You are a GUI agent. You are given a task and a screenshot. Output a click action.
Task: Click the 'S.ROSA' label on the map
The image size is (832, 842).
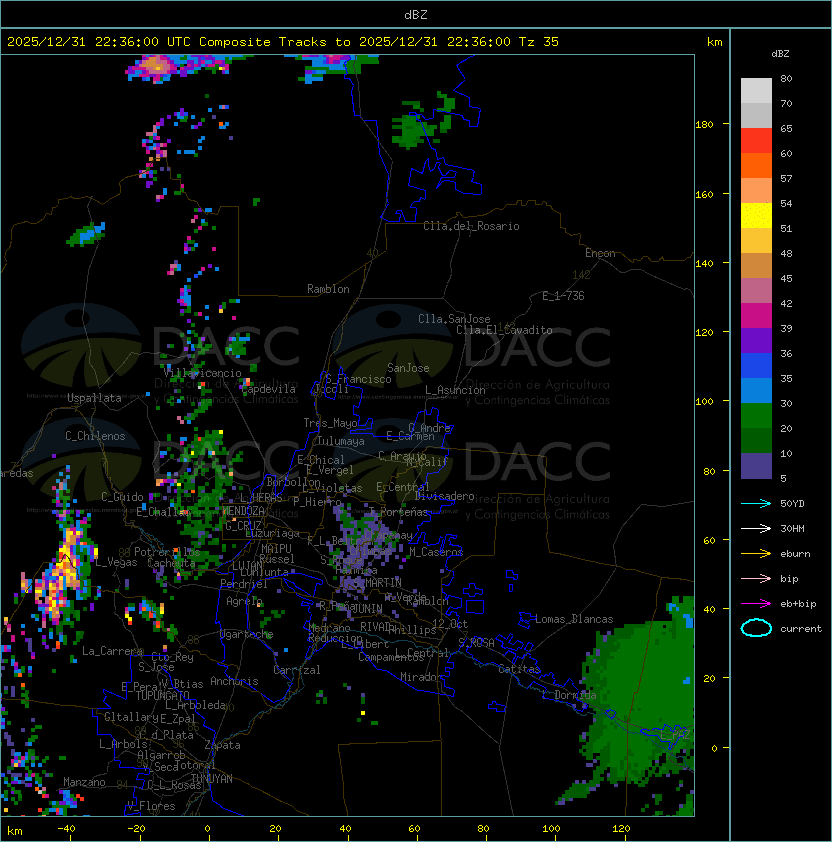coord(476,643)
